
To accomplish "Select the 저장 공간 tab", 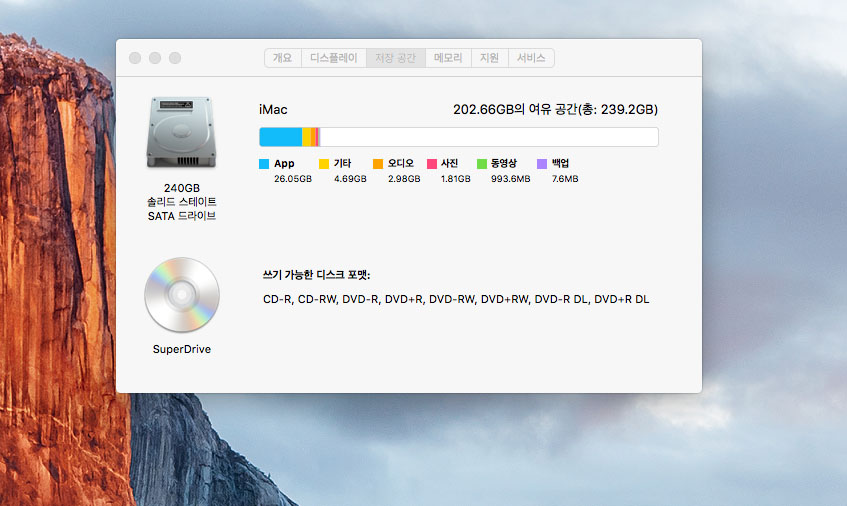I will click(x=396, y=58).
